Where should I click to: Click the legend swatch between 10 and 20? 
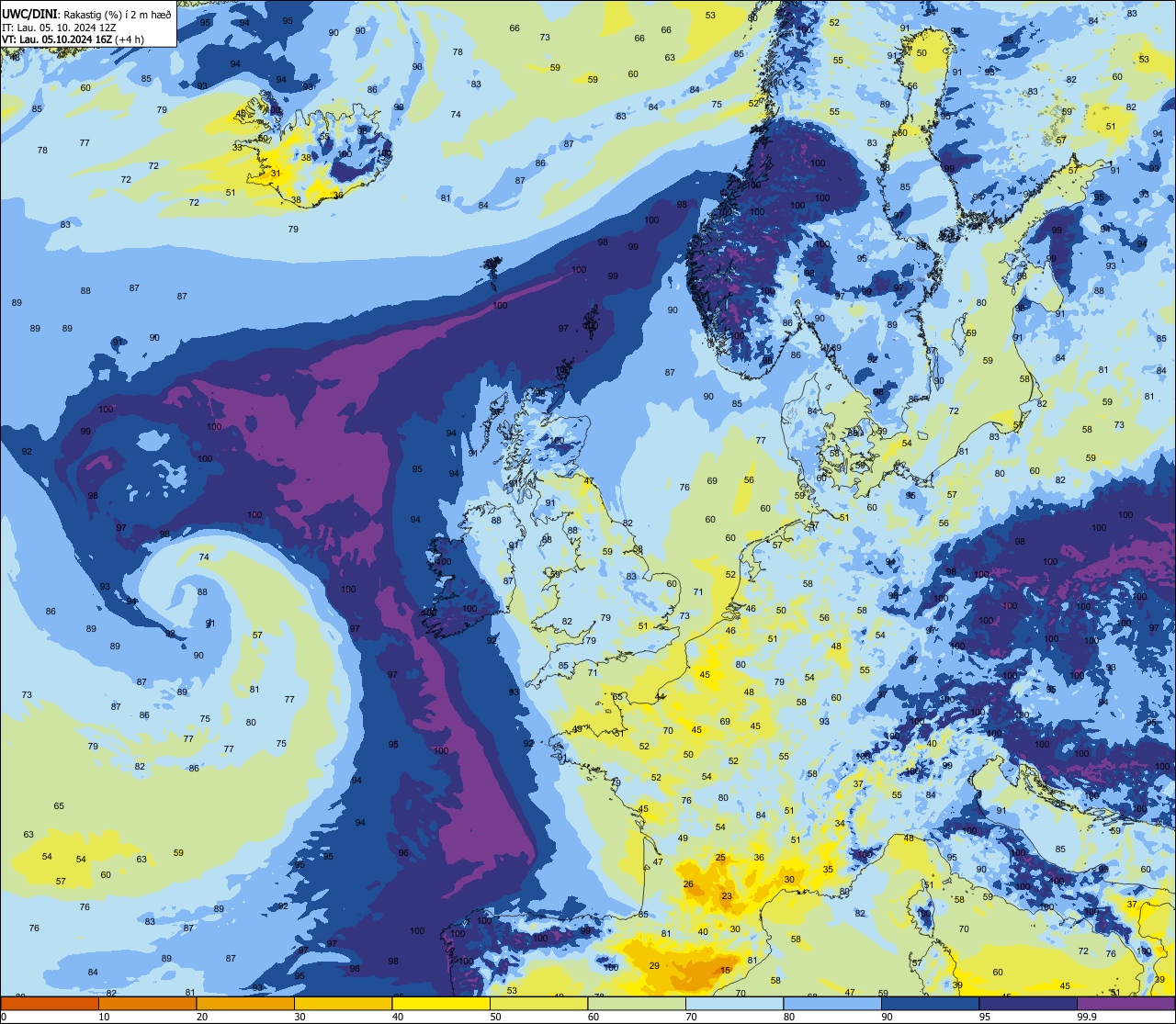[x=147, y=1003]
